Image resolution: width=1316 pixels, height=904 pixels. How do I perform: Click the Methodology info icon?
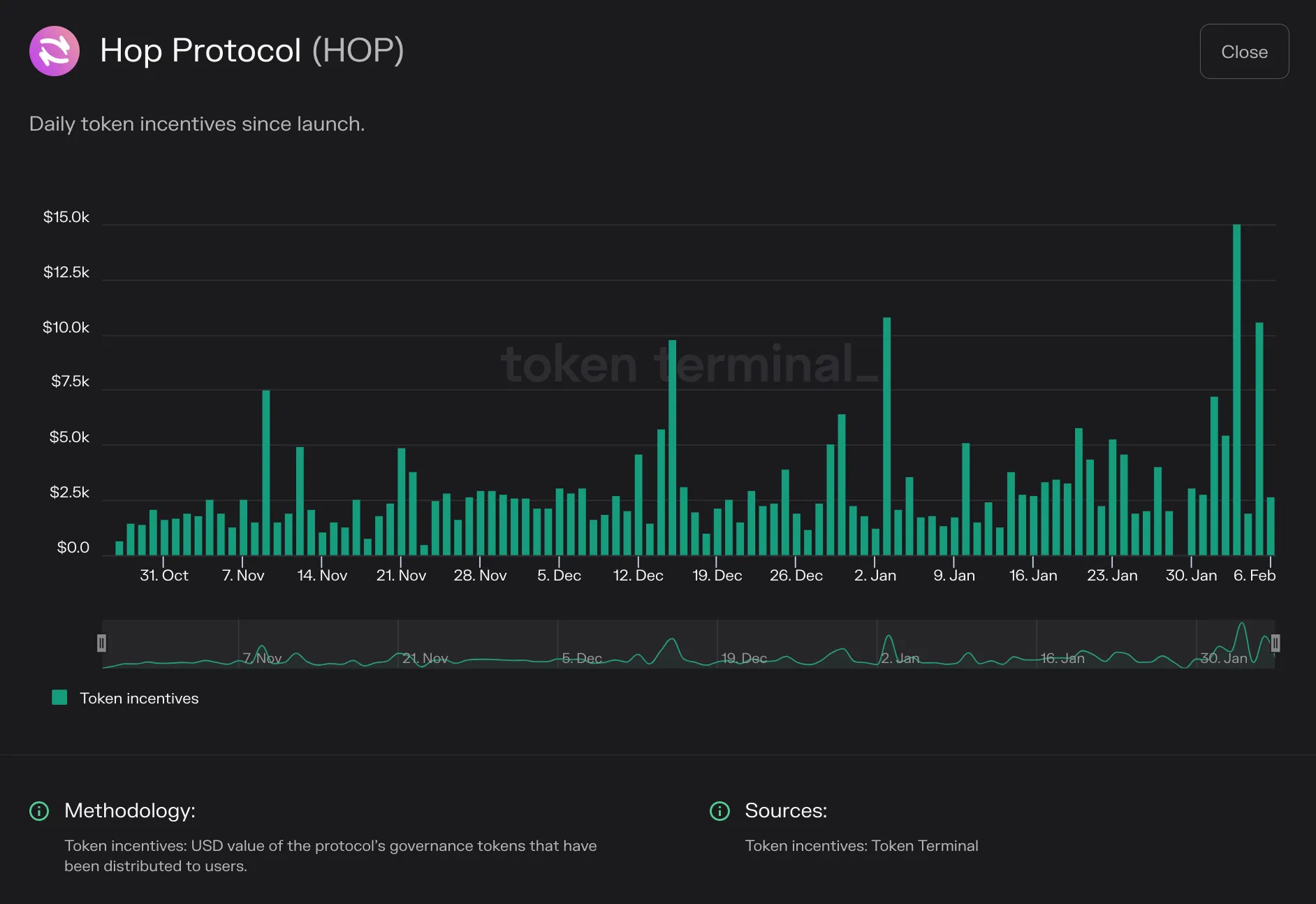[x=39, y=811]
